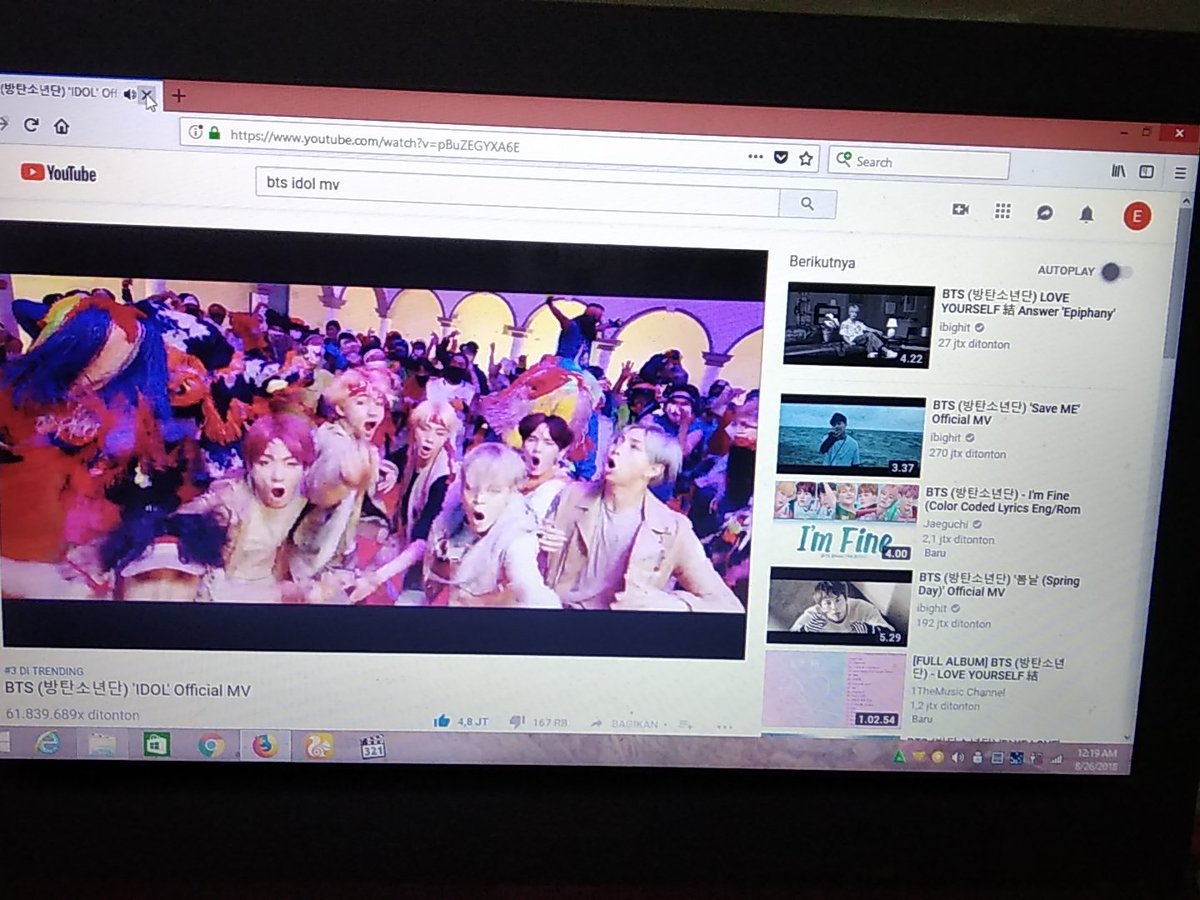
Task: Click the 'Save ME' Official MV title
Action: 1007,412
